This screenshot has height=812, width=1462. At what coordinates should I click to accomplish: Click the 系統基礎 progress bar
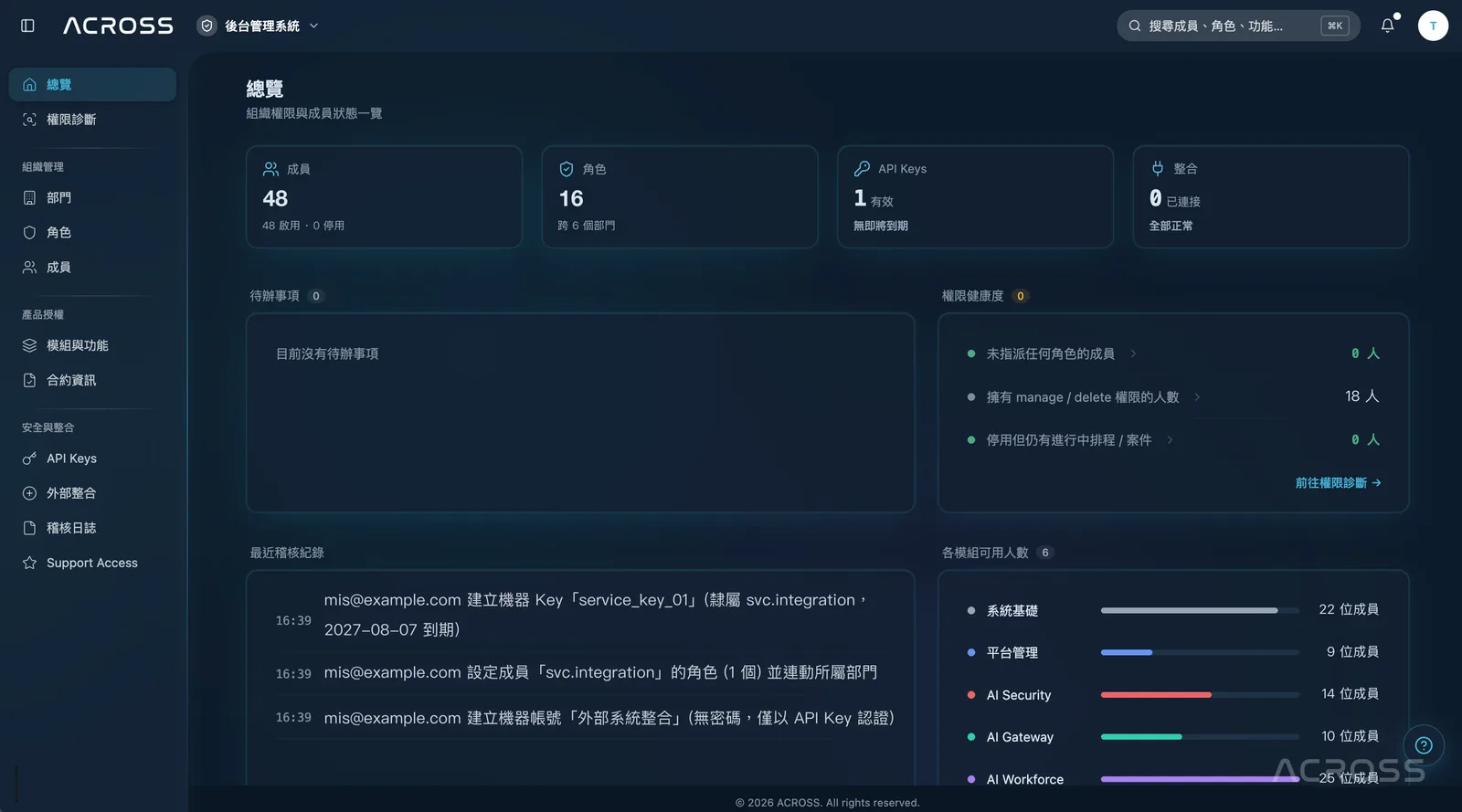tap(1200, 610)
